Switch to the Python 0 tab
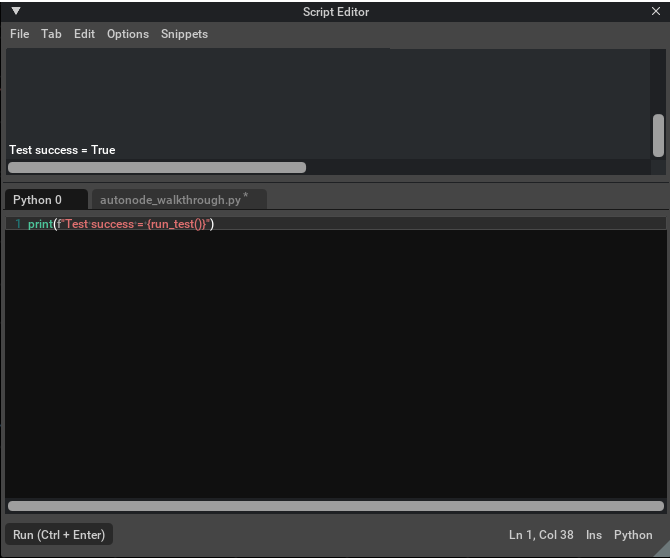Screen dimensions: 670x560 (x=38, y=200)
